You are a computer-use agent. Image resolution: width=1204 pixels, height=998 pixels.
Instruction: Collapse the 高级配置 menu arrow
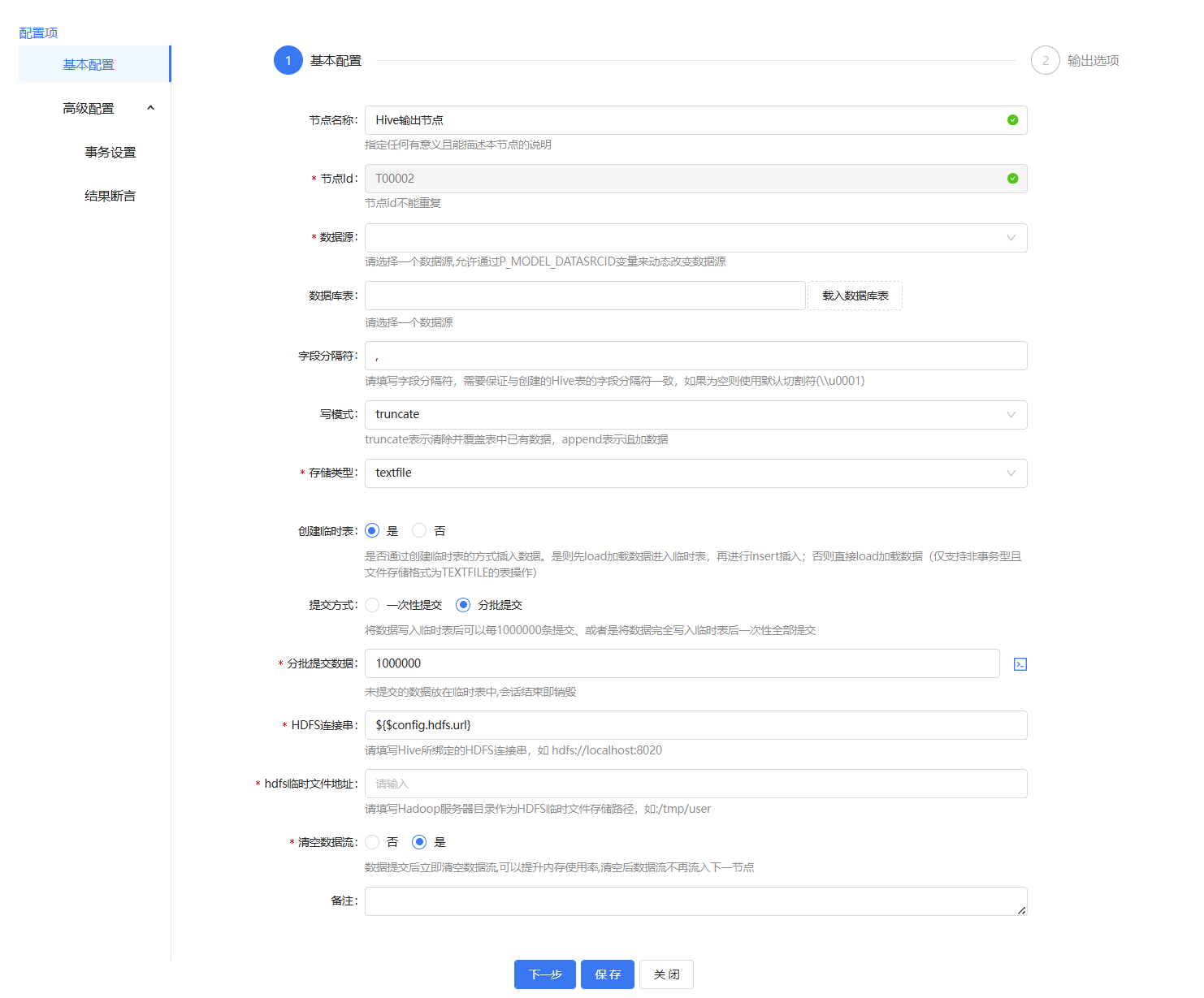point(150,108)
